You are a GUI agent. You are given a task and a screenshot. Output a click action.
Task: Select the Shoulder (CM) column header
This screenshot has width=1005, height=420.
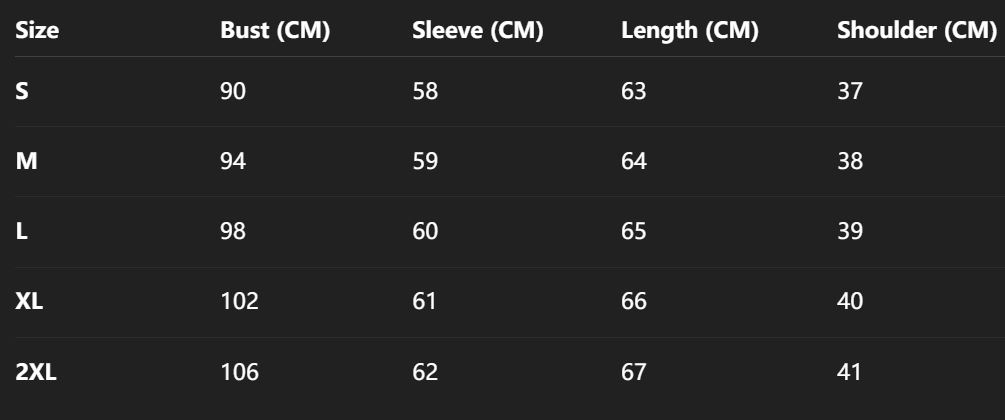click(916, 31)
